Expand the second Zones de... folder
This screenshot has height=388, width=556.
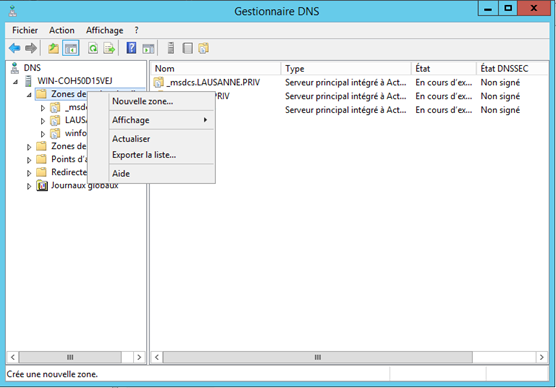(x=29, y=147)
